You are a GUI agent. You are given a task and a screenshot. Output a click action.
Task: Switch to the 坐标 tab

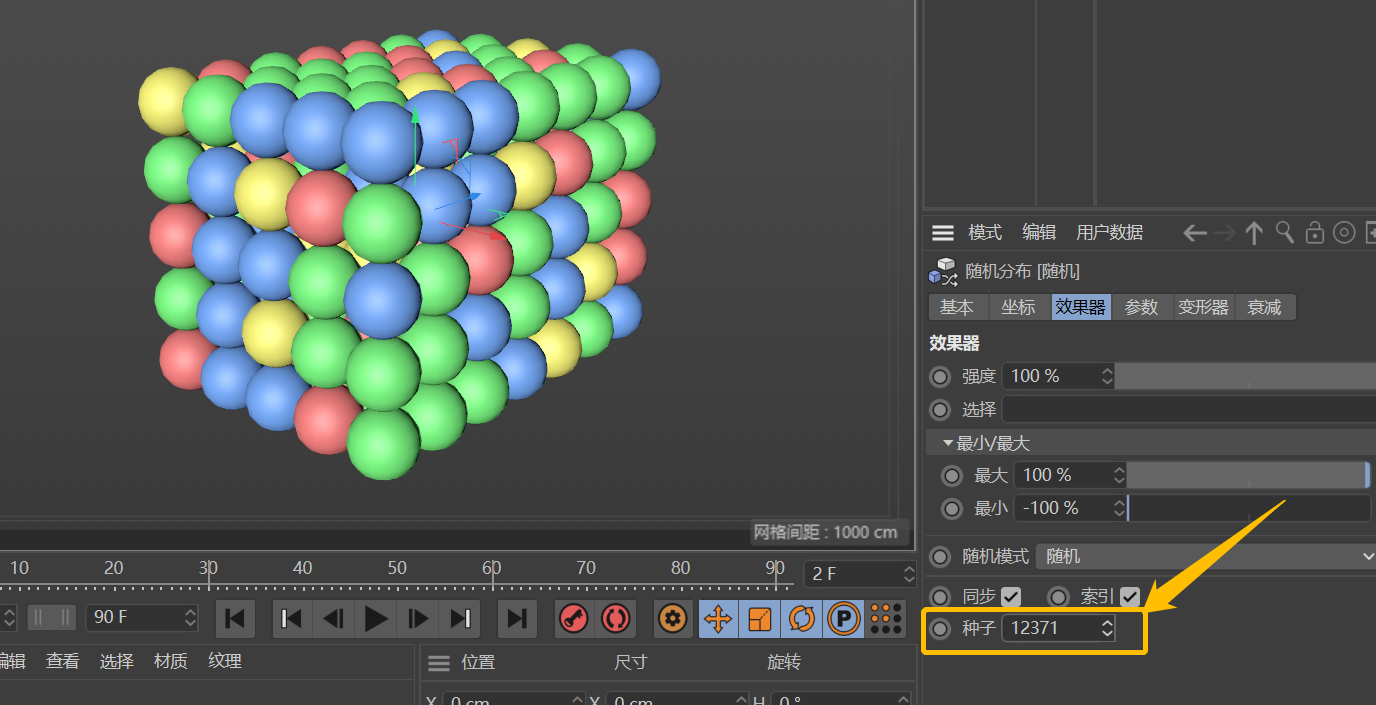[x=1019, y=307]
